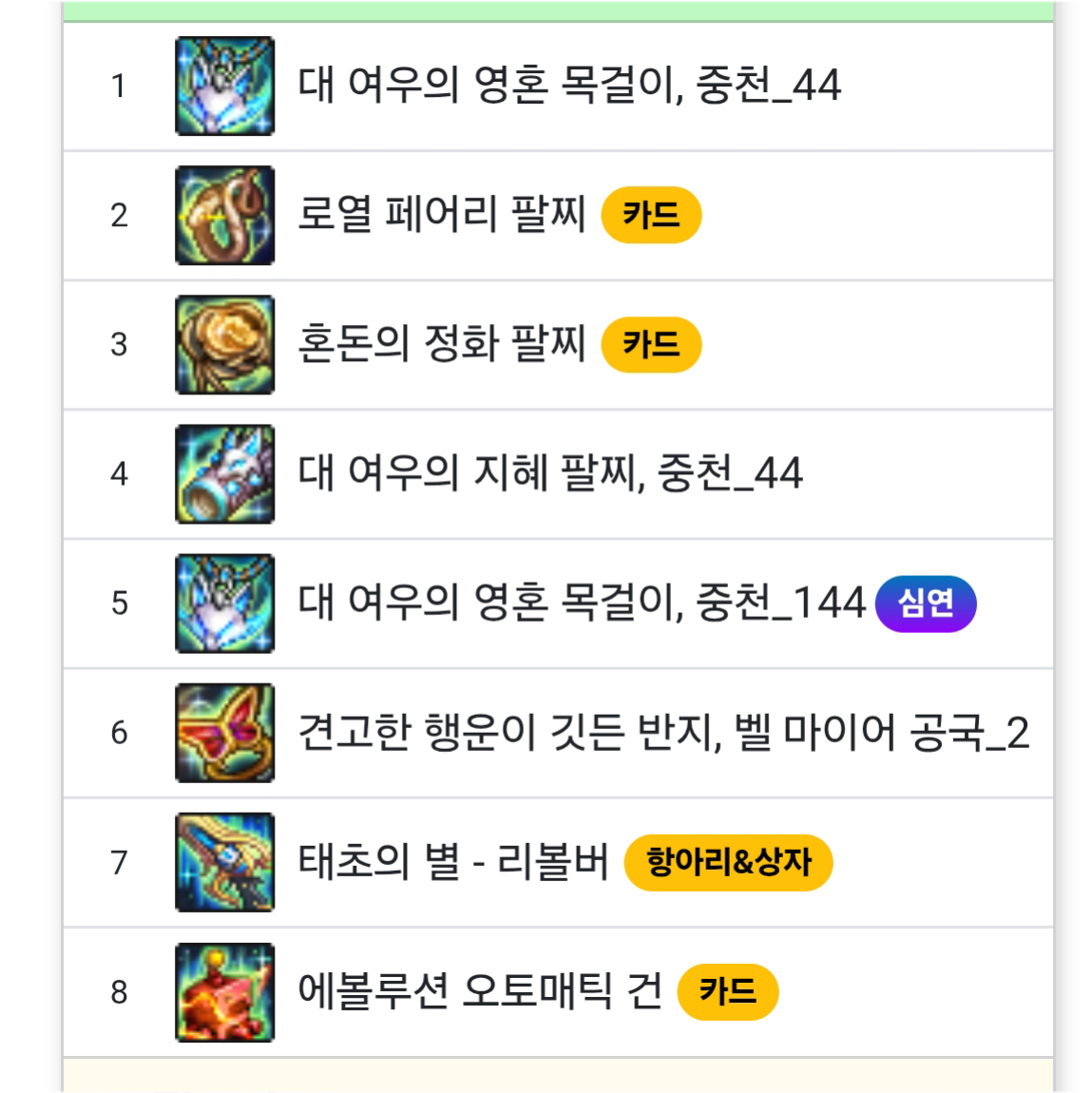Click the 항아리&상자 tag on row 7
The height and width of the screenshot is (1093, 1092).
(728, 862)
